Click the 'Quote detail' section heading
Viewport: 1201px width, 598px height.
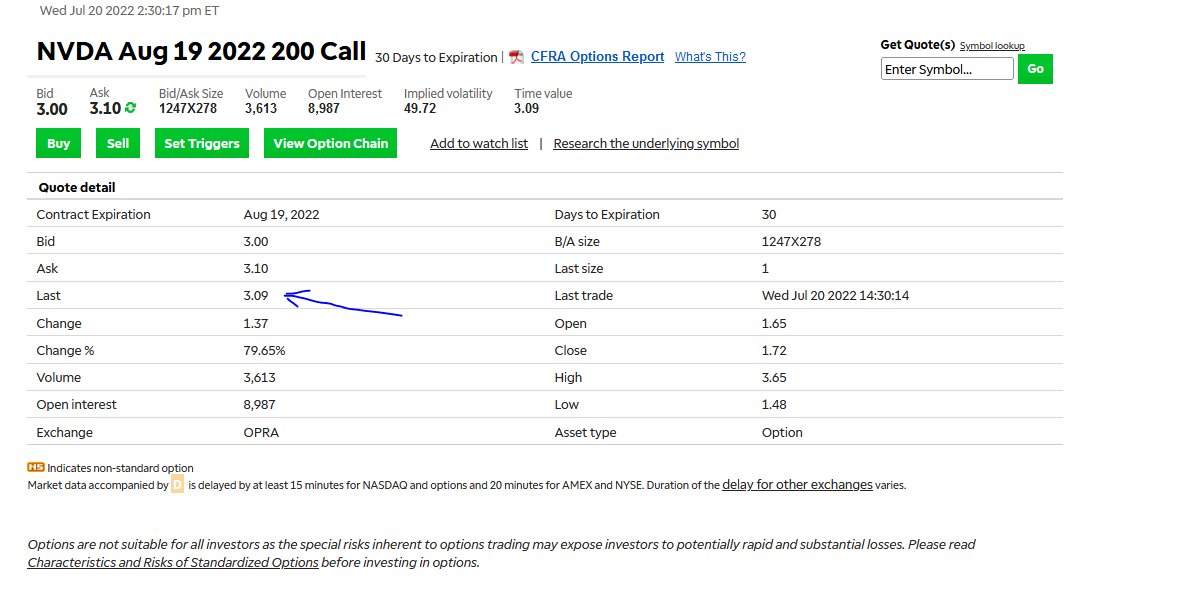coord(77,187)
